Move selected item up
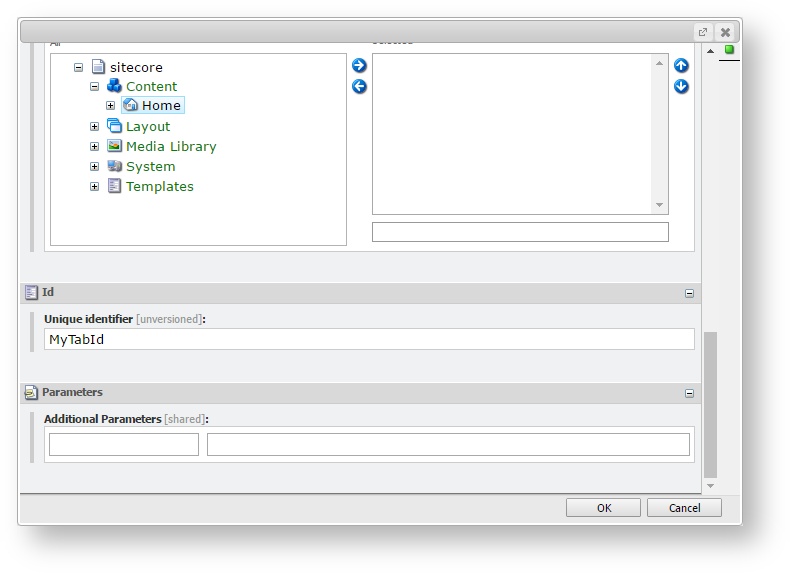This screenshot has height=574, width=791. tap(681, 65)
